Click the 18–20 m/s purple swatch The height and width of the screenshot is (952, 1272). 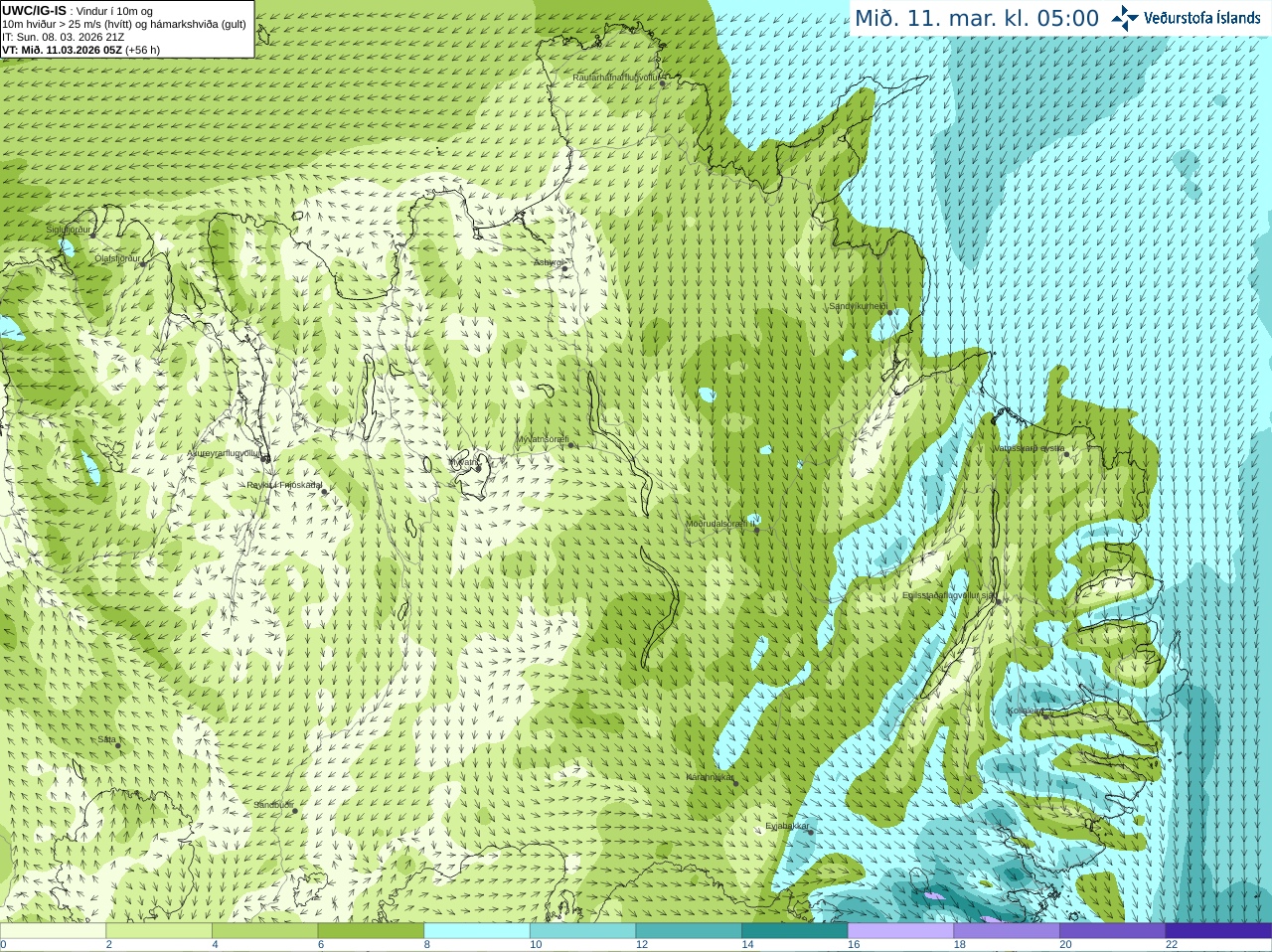(x=1007, y=931)
